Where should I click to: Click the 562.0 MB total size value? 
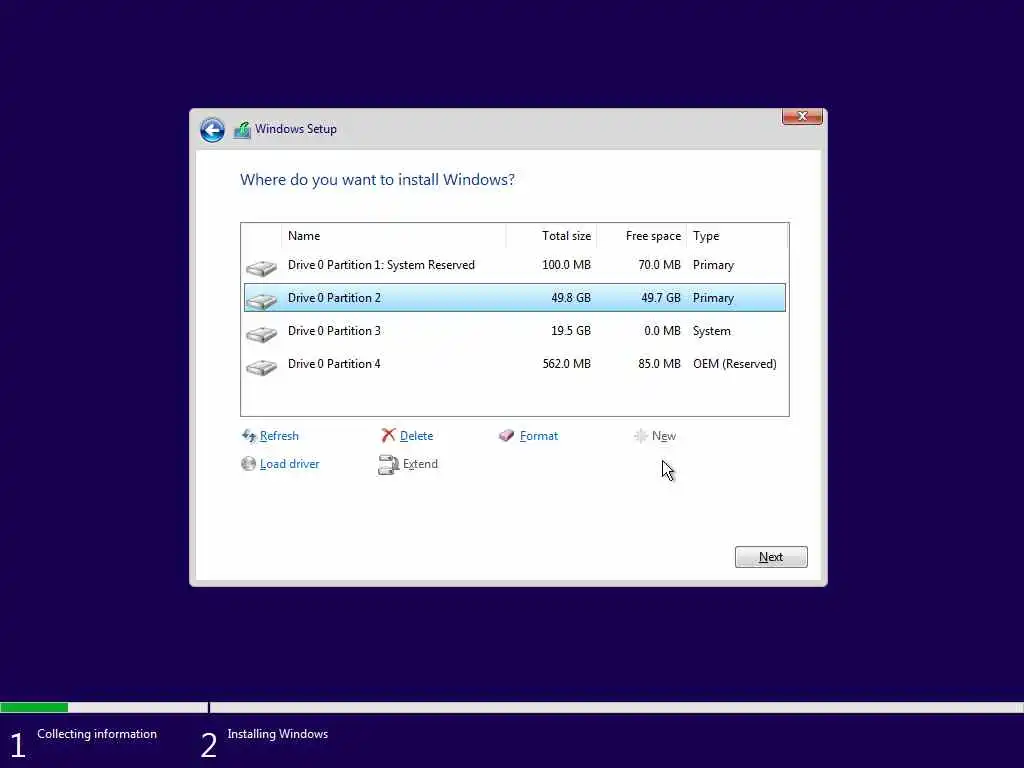pos(566,364)
